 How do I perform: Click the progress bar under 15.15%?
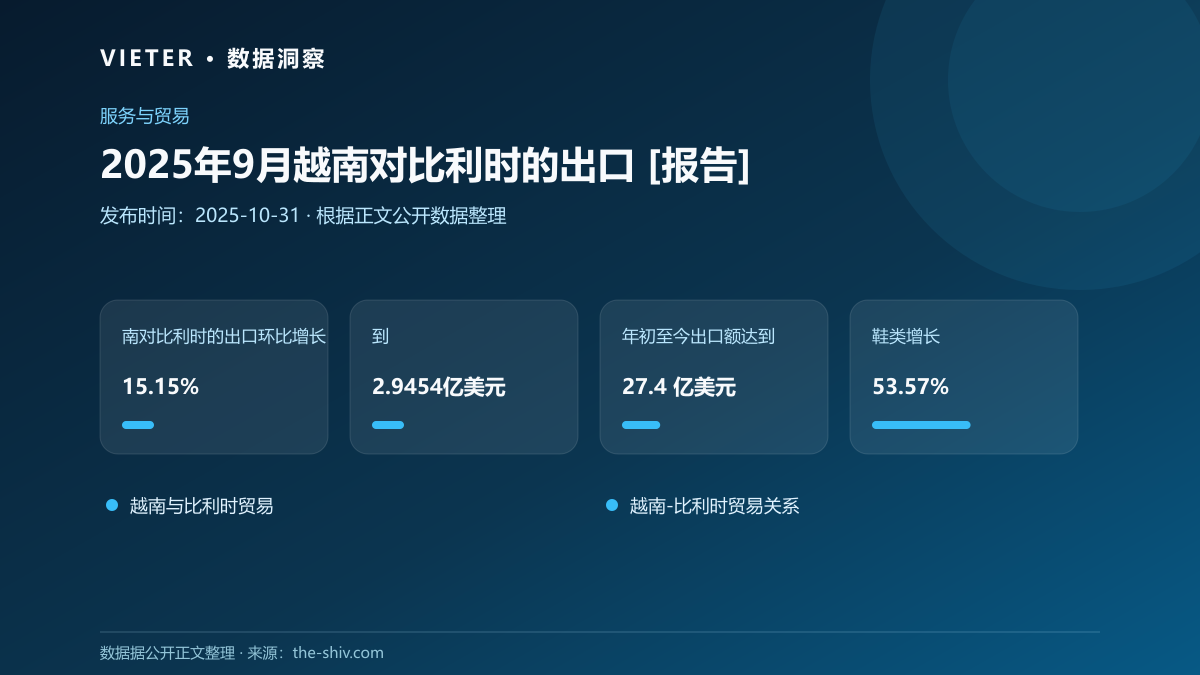coord(138,425)
